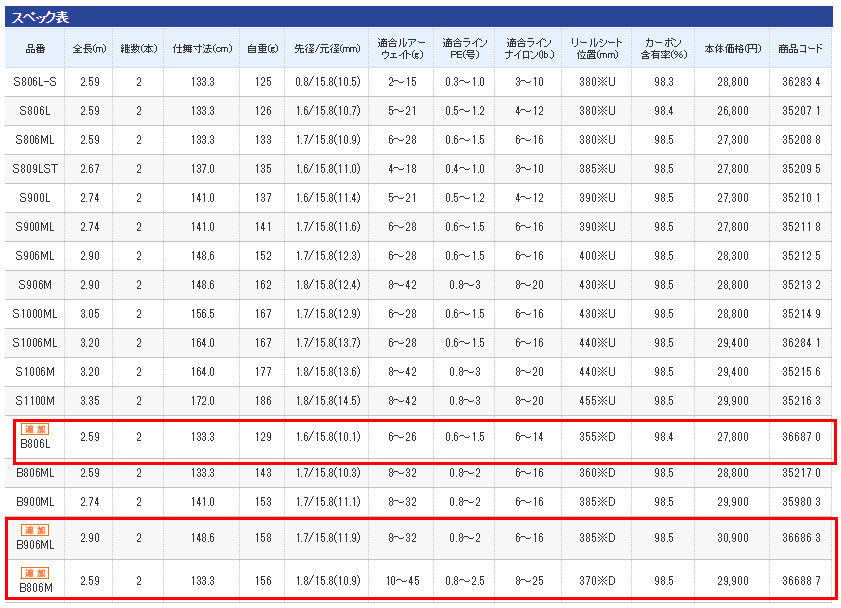The image size is (841, 608).
Task: Select the リールシート位置(mm) column header
Action: 597,48
